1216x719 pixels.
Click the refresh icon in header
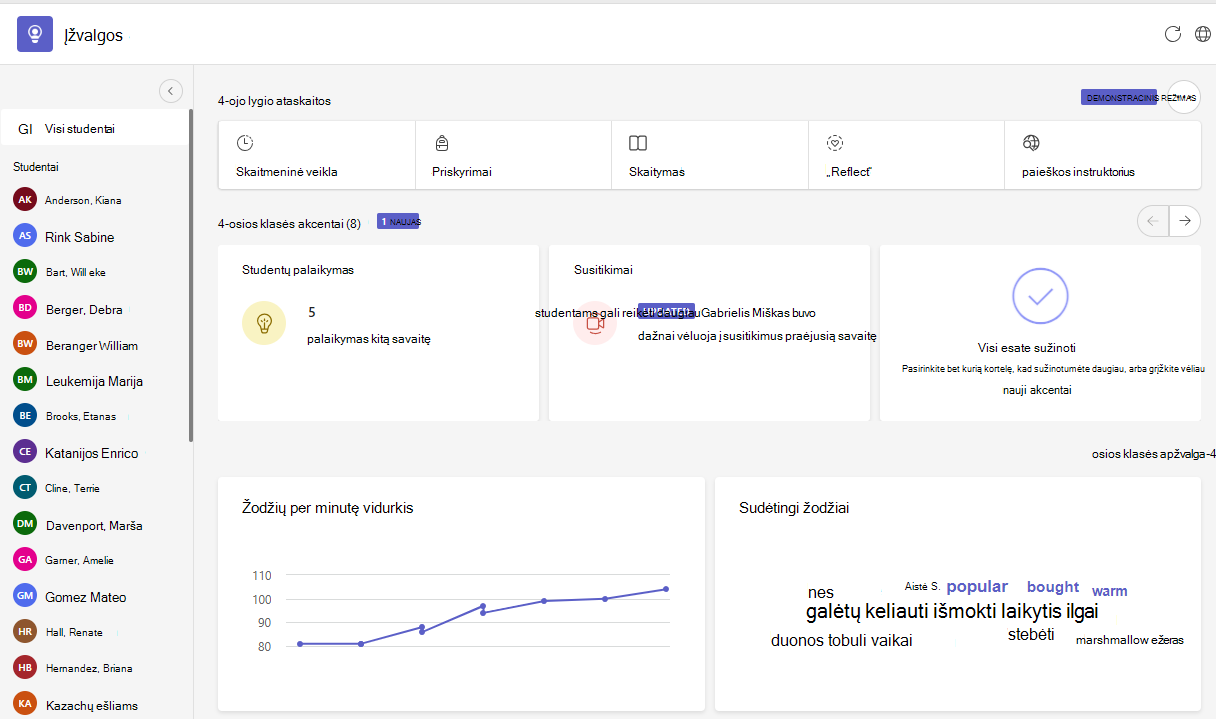(1173, 34)
